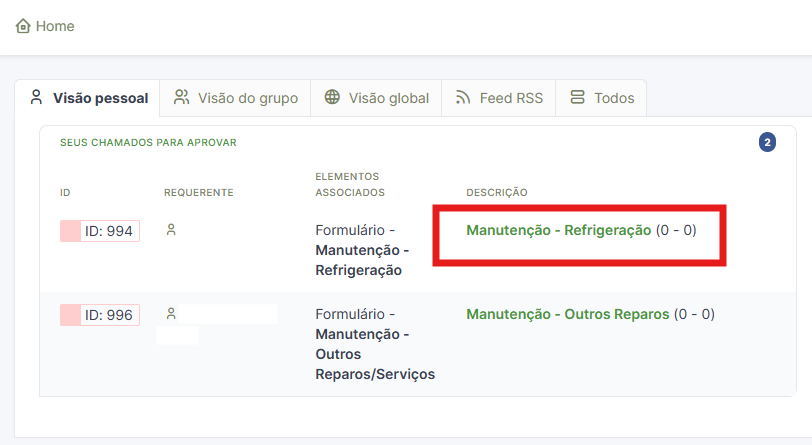812x445 pixels.
Task: Open the Manutenção - Outros Reparos link
Action: (568, 314)
